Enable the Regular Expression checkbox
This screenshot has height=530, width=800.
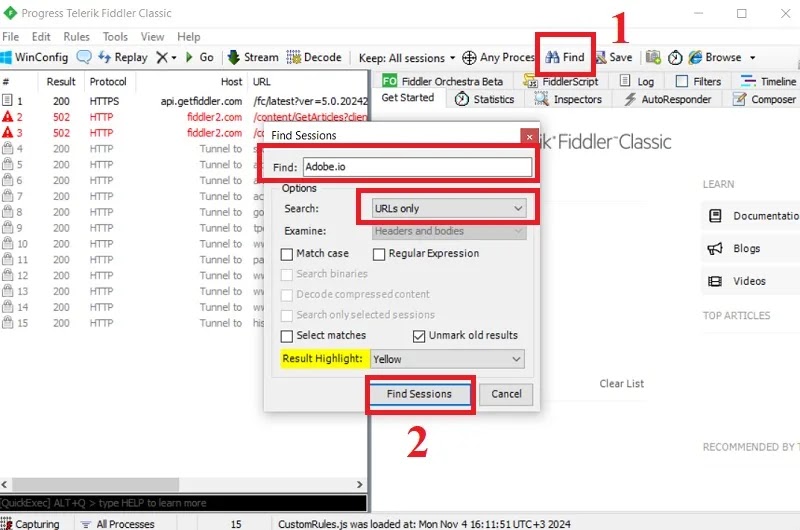pos(379,254)
